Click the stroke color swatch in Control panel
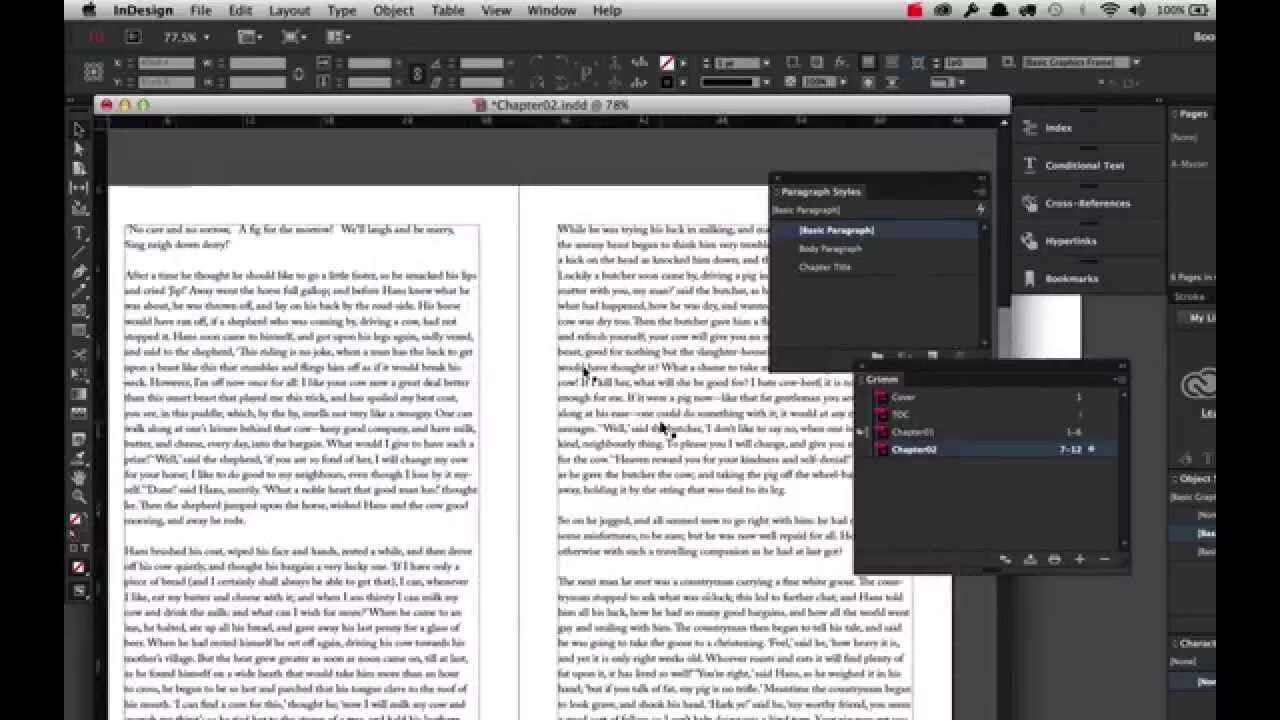 667,82
